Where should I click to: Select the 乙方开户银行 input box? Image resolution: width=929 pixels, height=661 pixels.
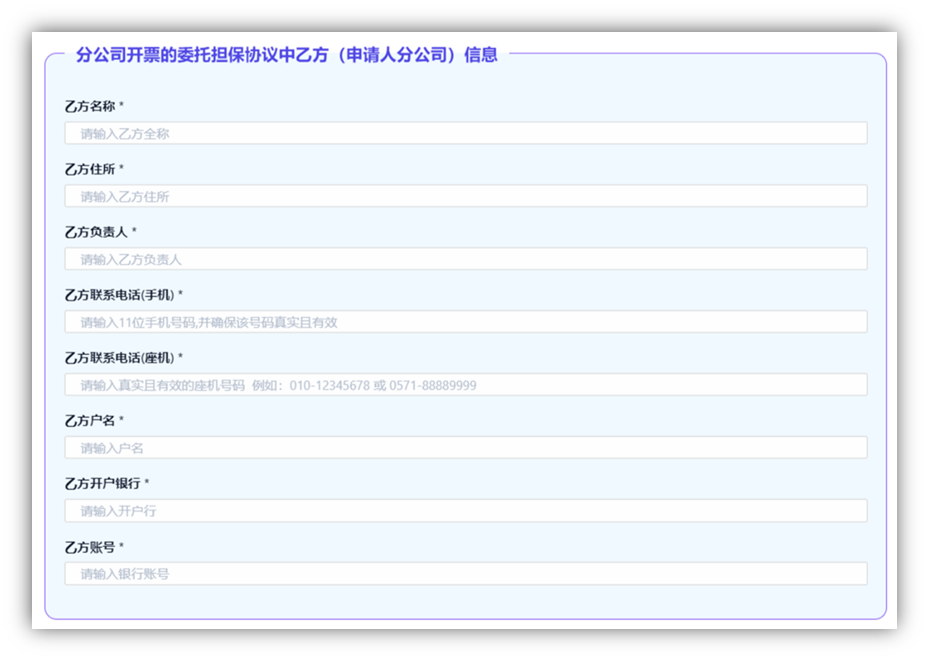465,511
